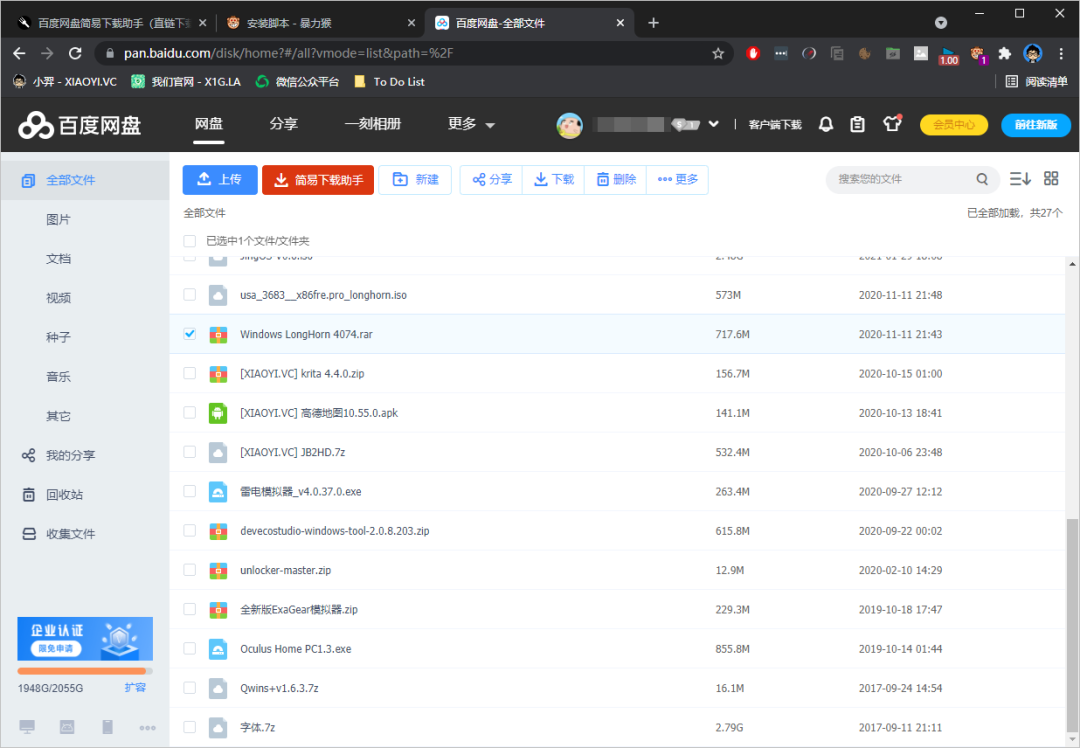
Task: Open the 更多 actions toolbar menu
Action: click(x=677, y=180)
